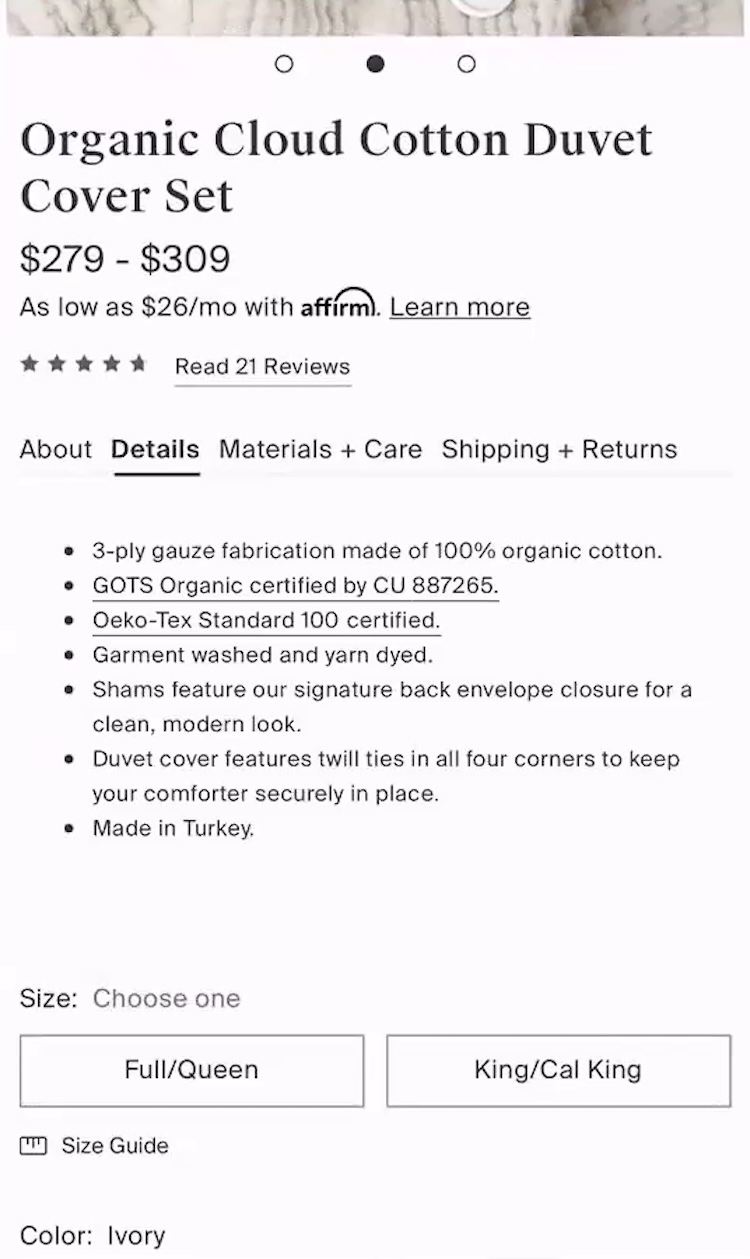Select the filled middle carousel dot
Image resolution: width=750 pixels, height=1259 pixels.
pos(375,64)
